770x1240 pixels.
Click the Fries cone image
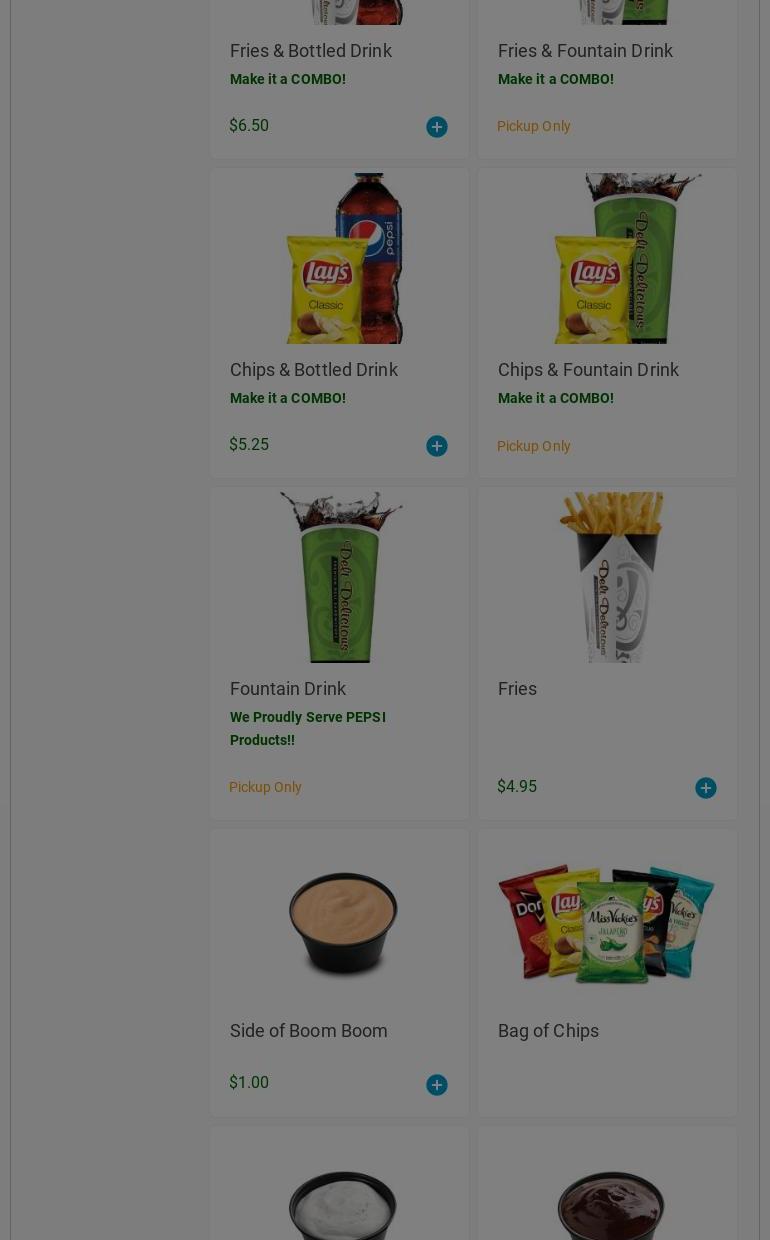pyautogui.click(x=610, y=577)
